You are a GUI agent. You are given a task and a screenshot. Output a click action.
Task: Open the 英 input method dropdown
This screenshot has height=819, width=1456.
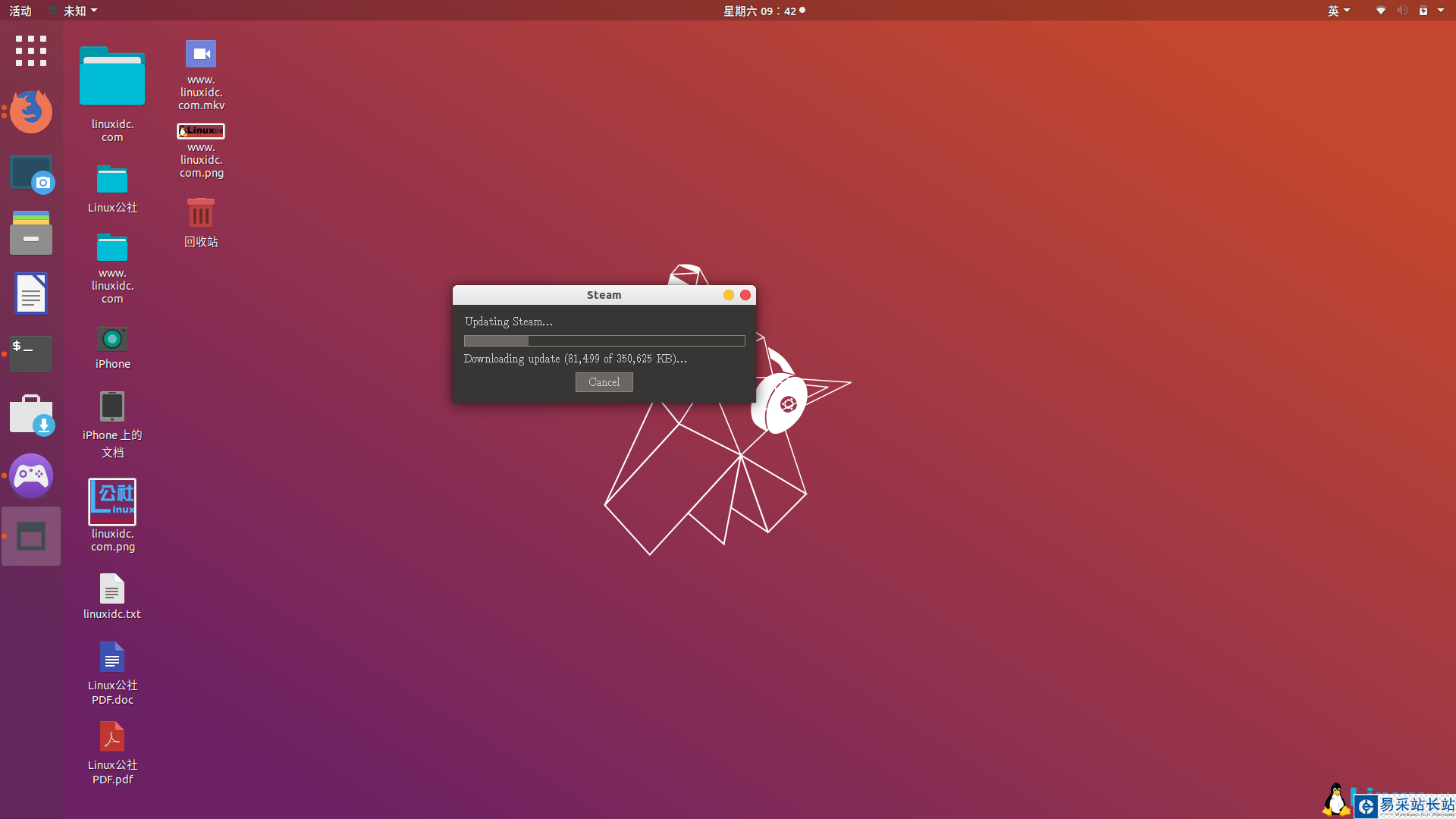tap(1338, 11)
